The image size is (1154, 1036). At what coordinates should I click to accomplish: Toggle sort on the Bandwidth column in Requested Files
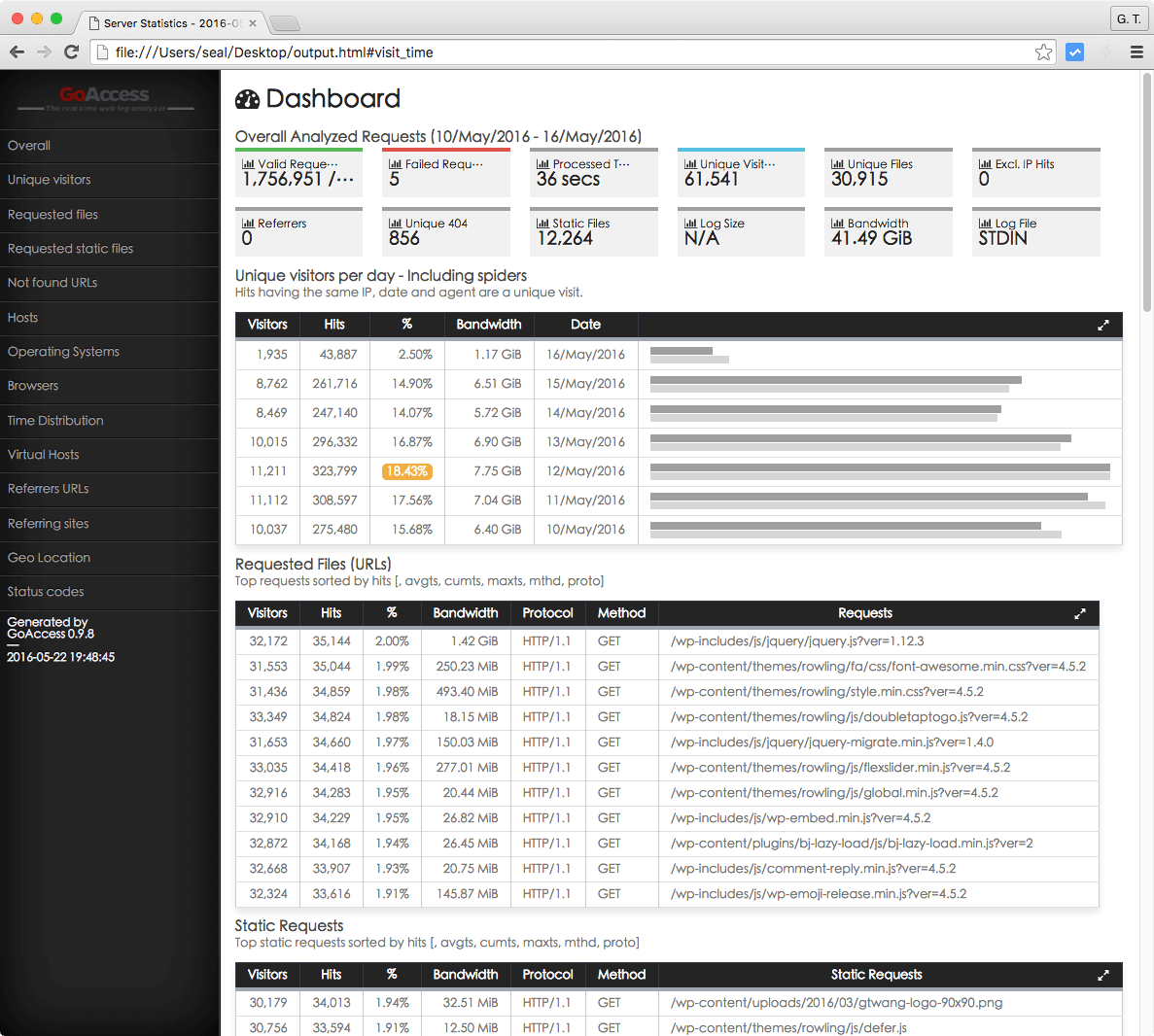465,613
